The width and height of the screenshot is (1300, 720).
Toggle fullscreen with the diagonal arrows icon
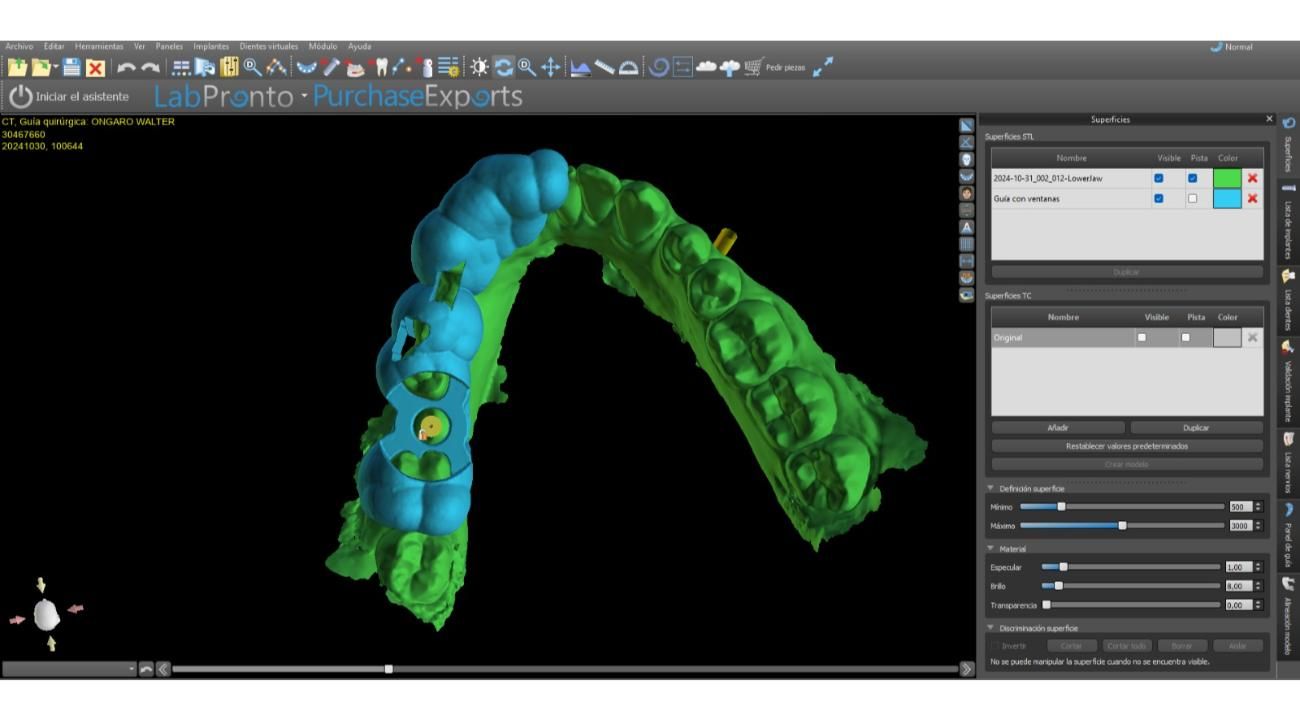point(822,67)
